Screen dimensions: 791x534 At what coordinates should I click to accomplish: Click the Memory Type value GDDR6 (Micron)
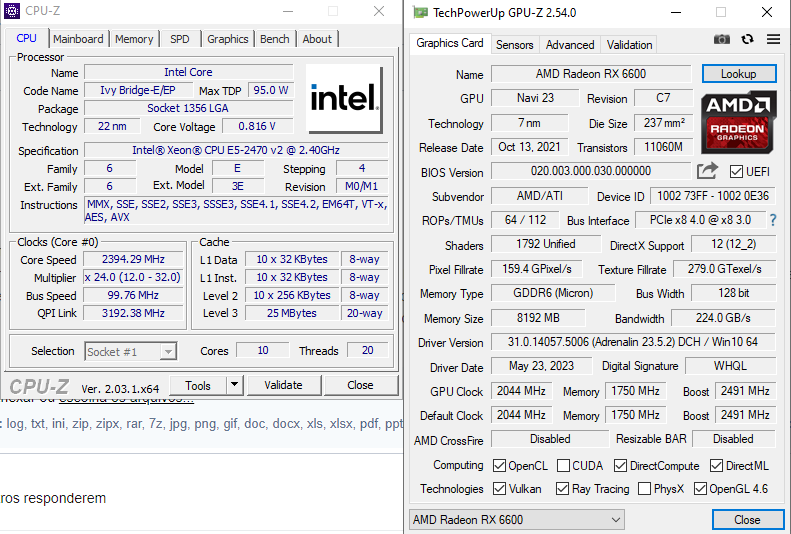tap(553, 293)
